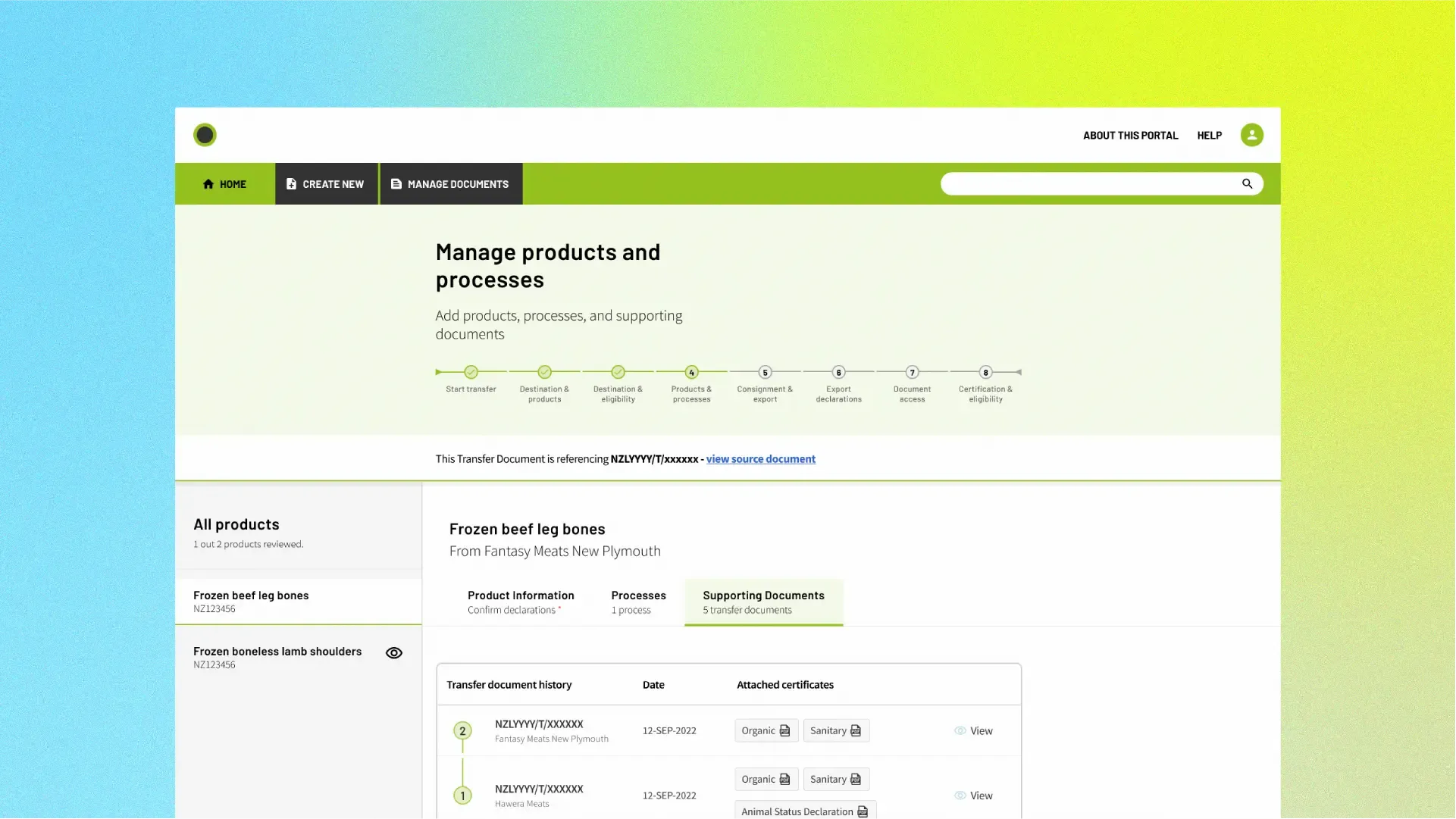Click history marker number 1
Image resolution: width=1456 pixels, height=819 pixels.
462,796
